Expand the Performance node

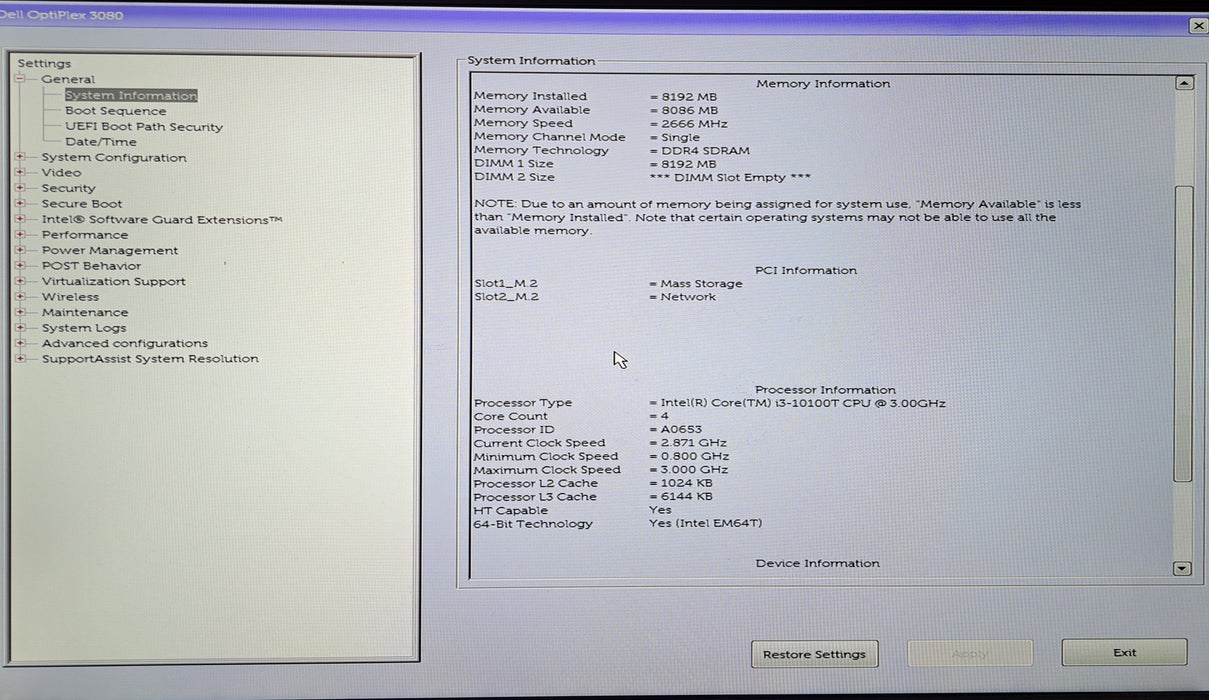click(x=20, y=234)
